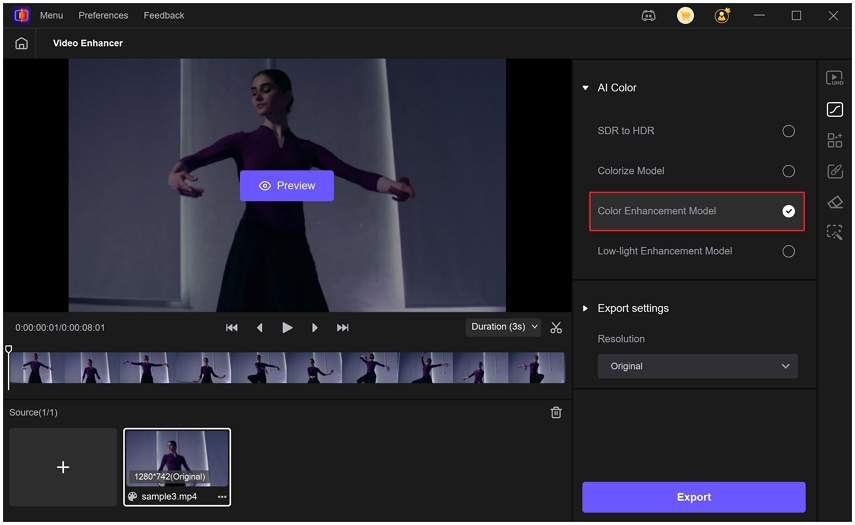This screenshot has height=525, width=855.
Task: Click the Preview button on video
Action: tap(287, 185)
